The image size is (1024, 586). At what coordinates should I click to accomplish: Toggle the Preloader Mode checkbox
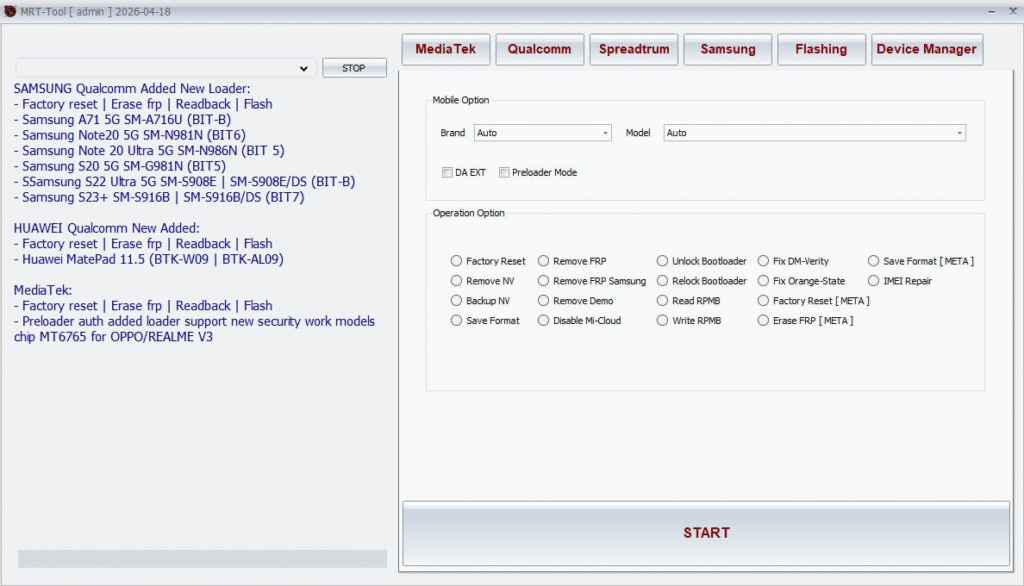click(x=504, y=173)
